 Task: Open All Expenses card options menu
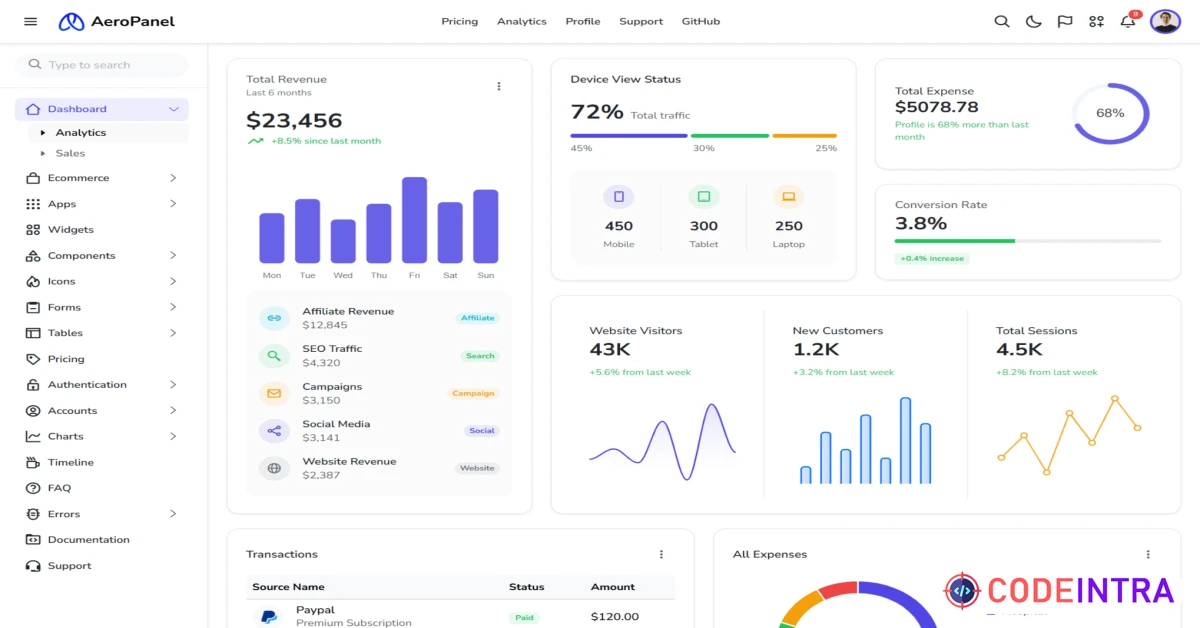click(1148, 554)
